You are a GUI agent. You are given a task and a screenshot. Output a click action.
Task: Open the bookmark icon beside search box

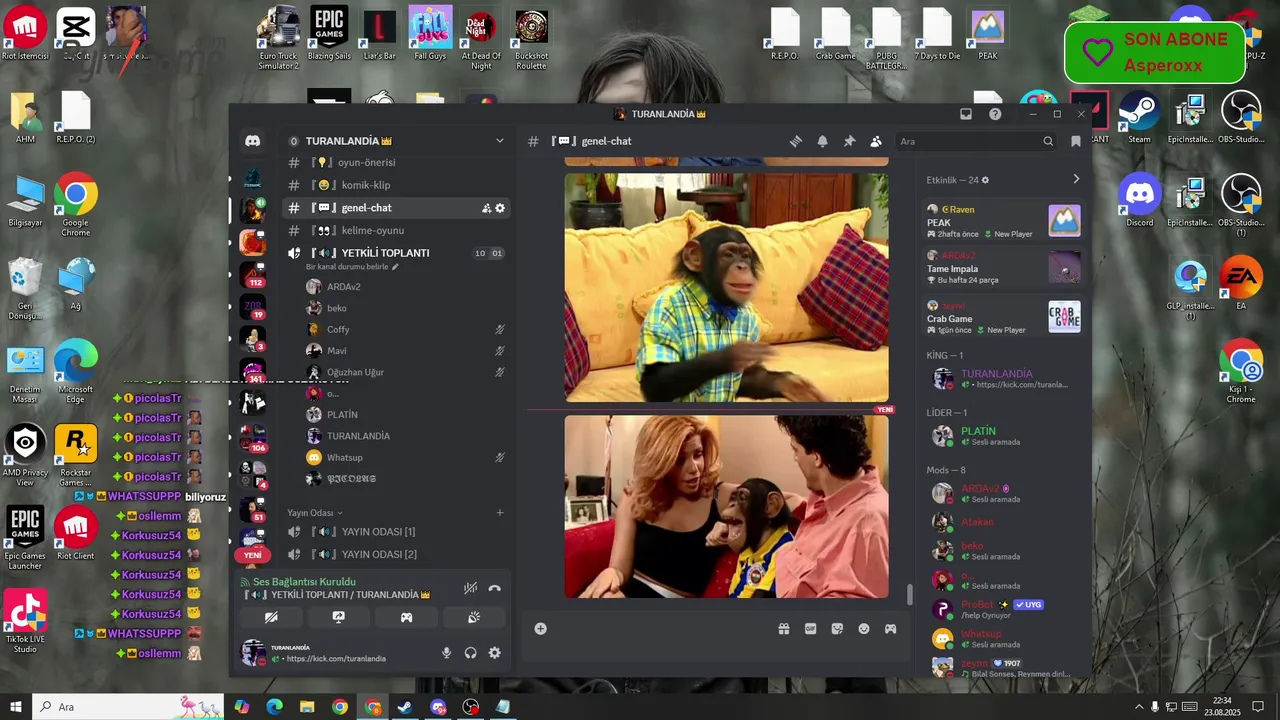1076,141
